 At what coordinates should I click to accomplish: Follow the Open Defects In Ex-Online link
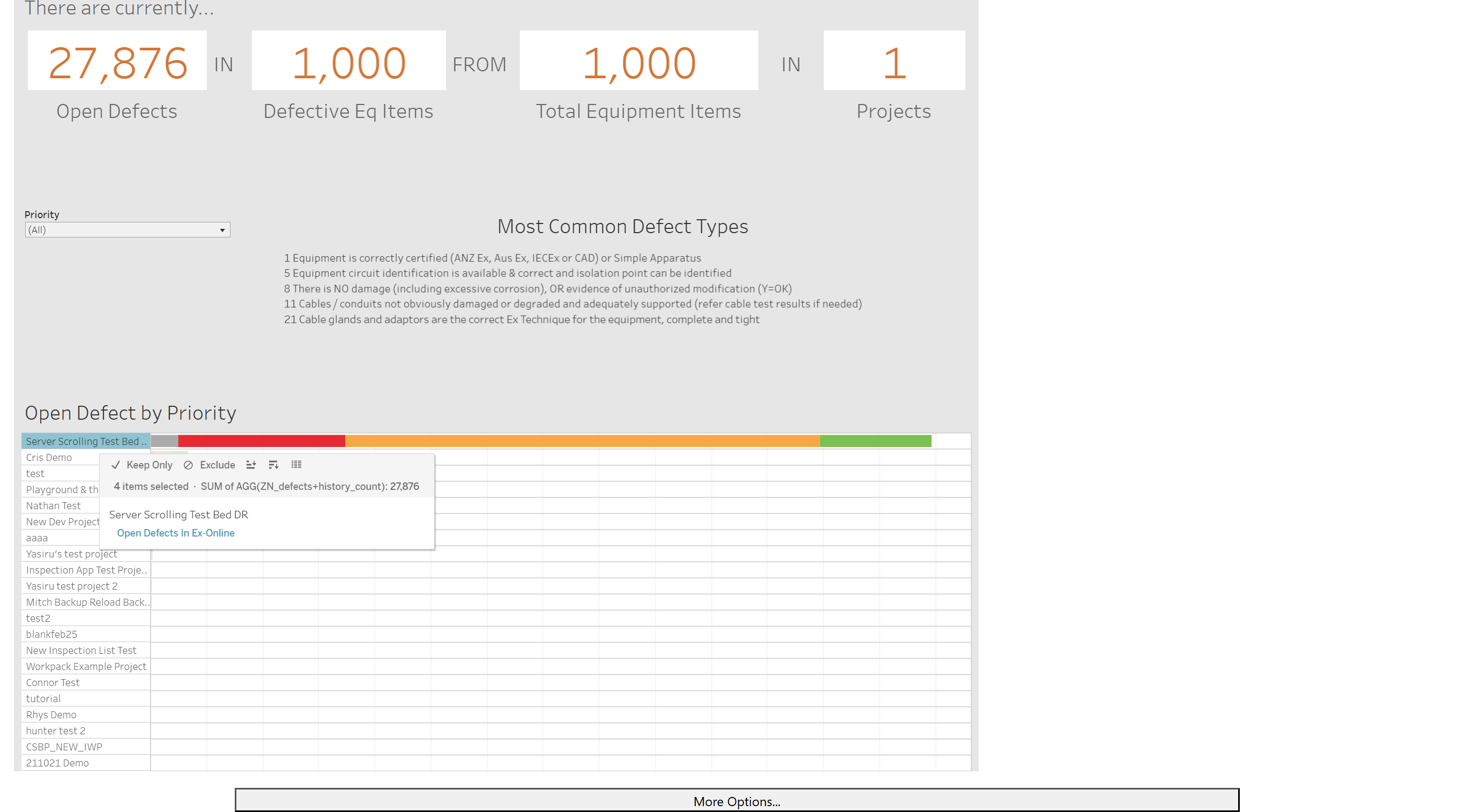[x=176, y=533]
